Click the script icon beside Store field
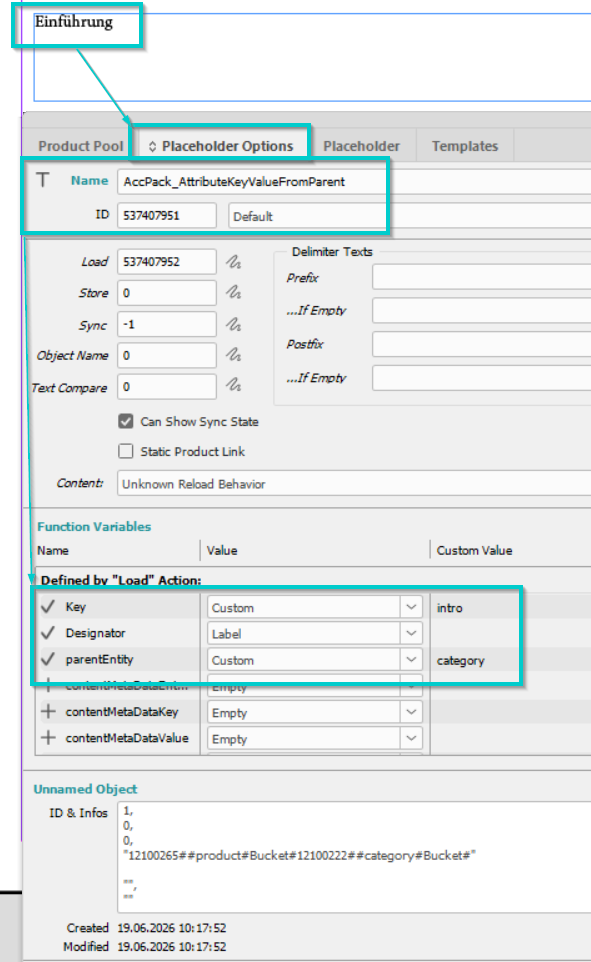Image resolution: width=591 pixels, height=962 pixels. pos(233,293)
